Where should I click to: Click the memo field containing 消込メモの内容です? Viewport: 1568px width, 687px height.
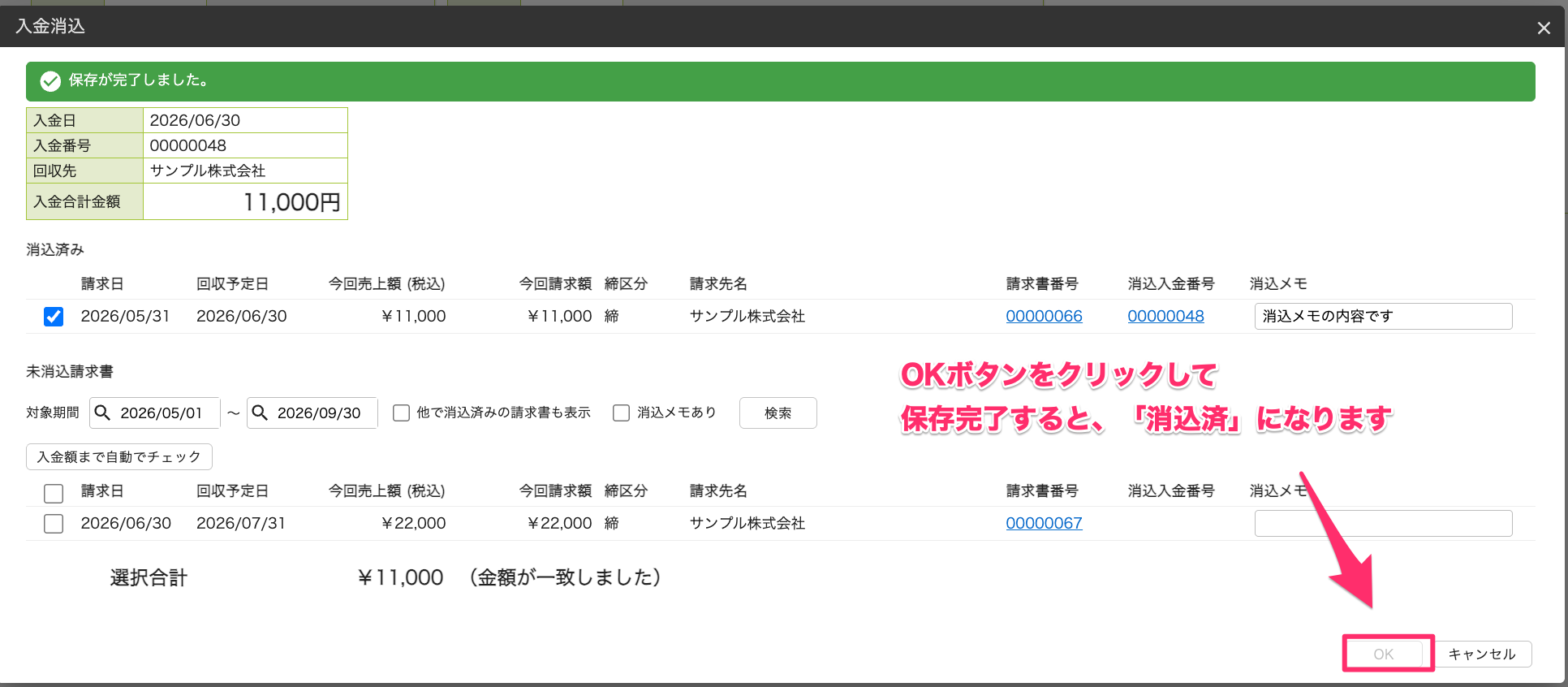[x=1383, y=316]
